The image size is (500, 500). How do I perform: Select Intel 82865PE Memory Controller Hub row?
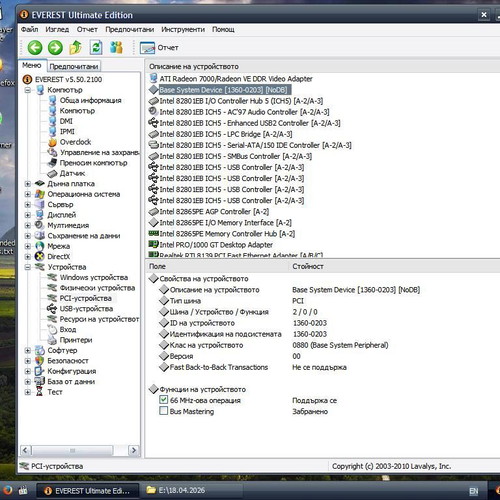(x=222, y=234)
